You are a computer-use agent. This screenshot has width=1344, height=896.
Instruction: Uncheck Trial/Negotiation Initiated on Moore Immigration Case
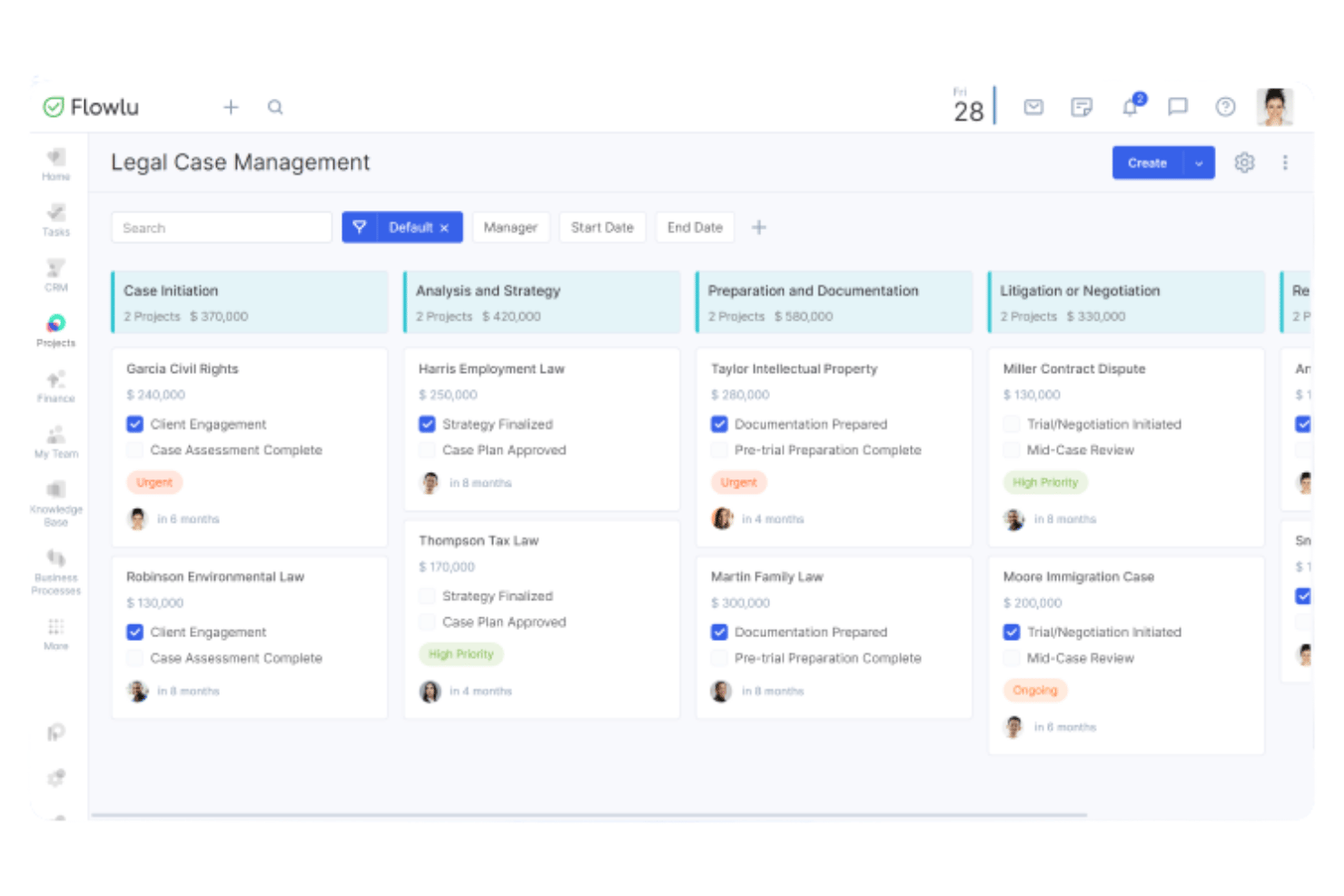1012,632
